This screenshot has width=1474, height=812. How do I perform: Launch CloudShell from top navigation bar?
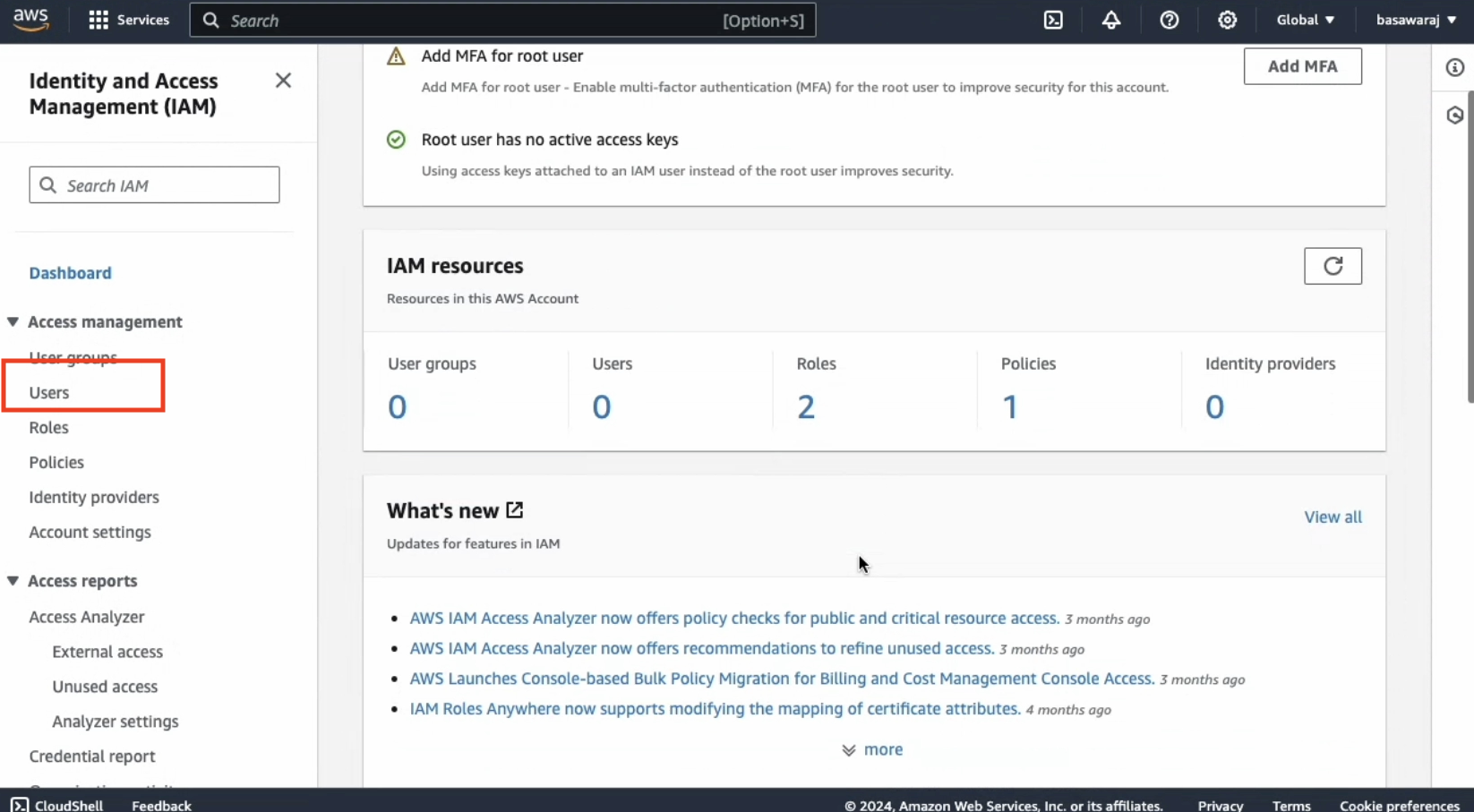coord(1053,20)
